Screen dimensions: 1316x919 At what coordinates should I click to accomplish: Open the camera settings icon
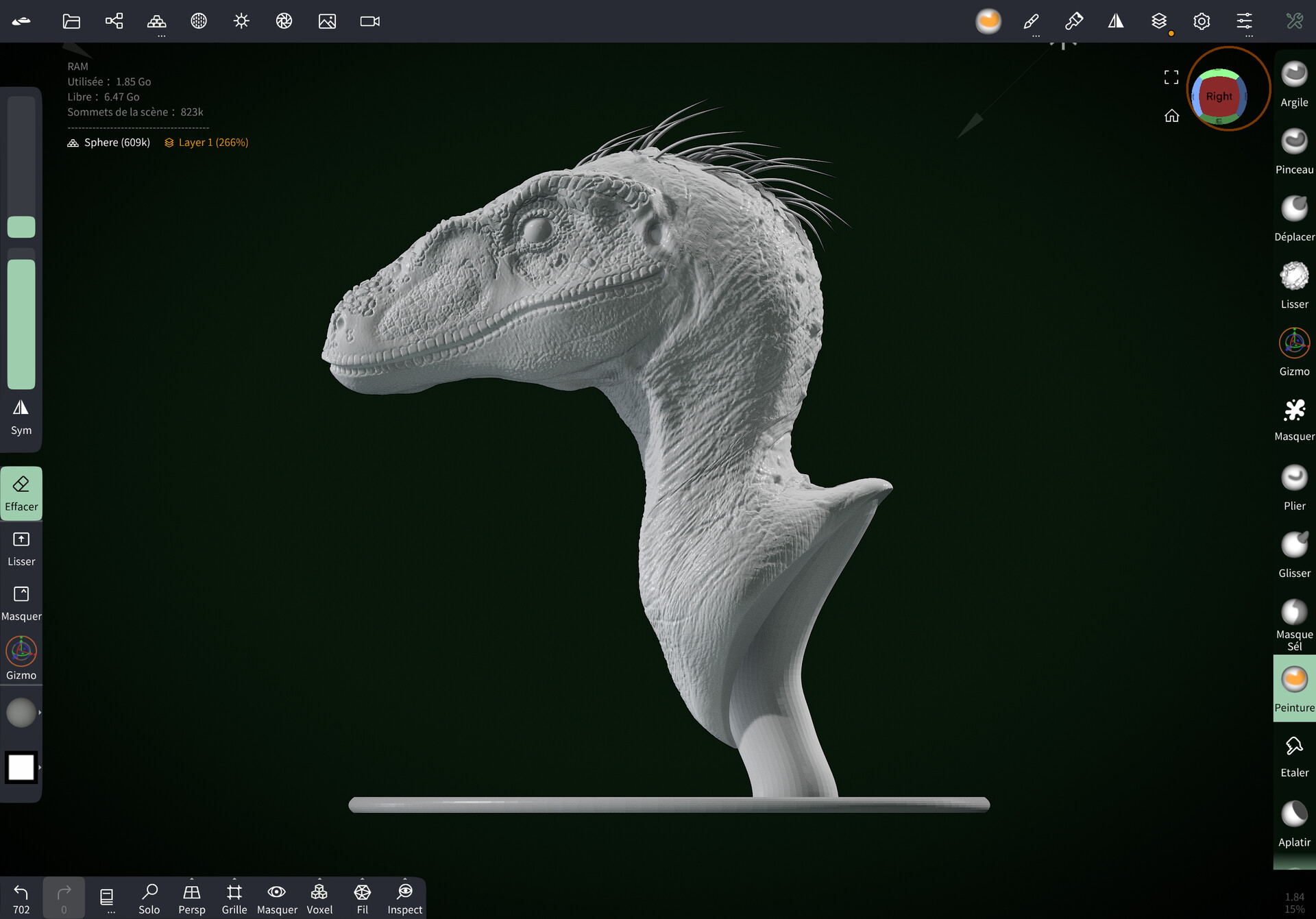pyautogui.click(x=369, y=21)
